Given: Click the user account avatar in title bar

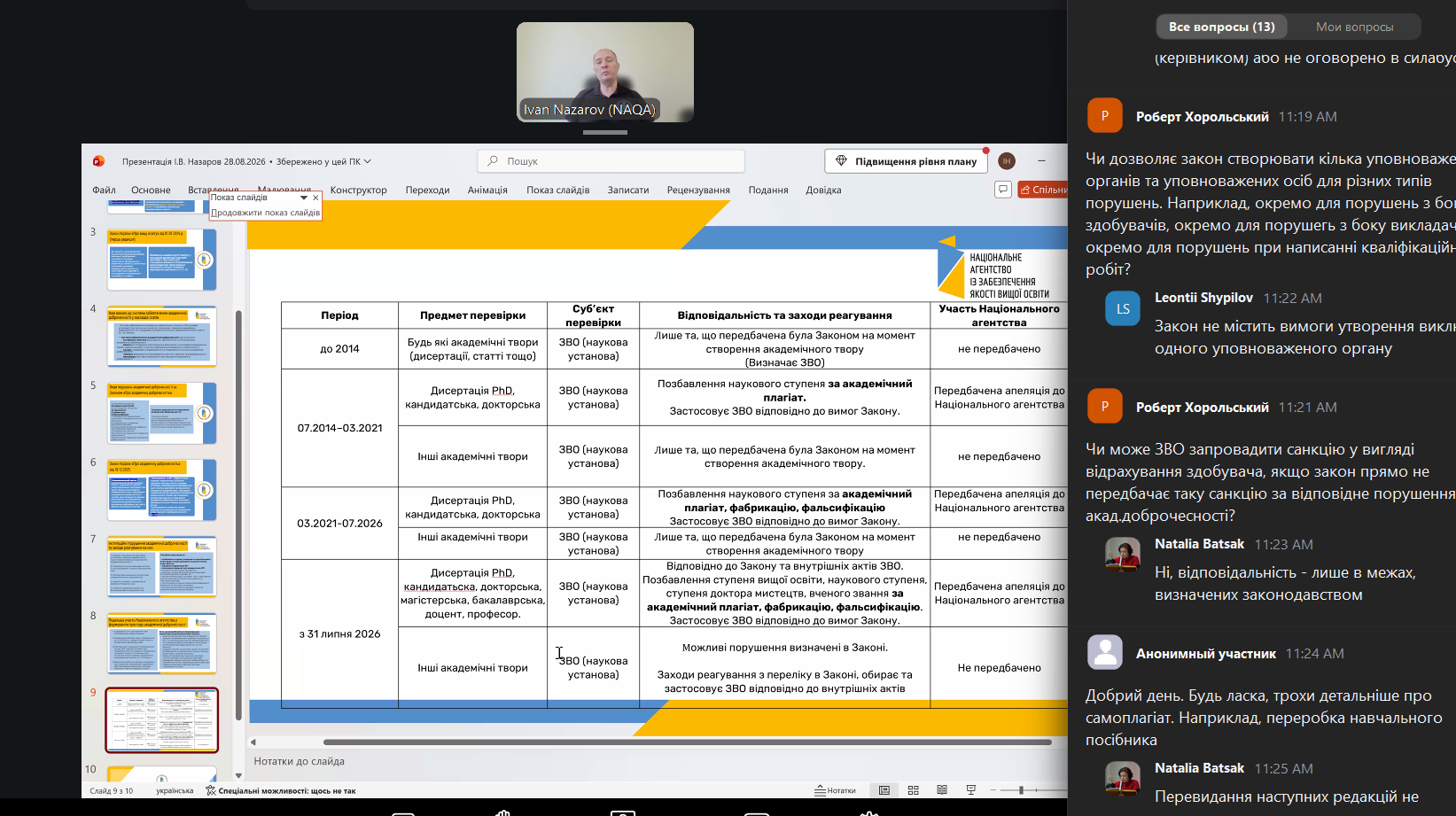Looking at the screenshot, I should point(1006,161).
